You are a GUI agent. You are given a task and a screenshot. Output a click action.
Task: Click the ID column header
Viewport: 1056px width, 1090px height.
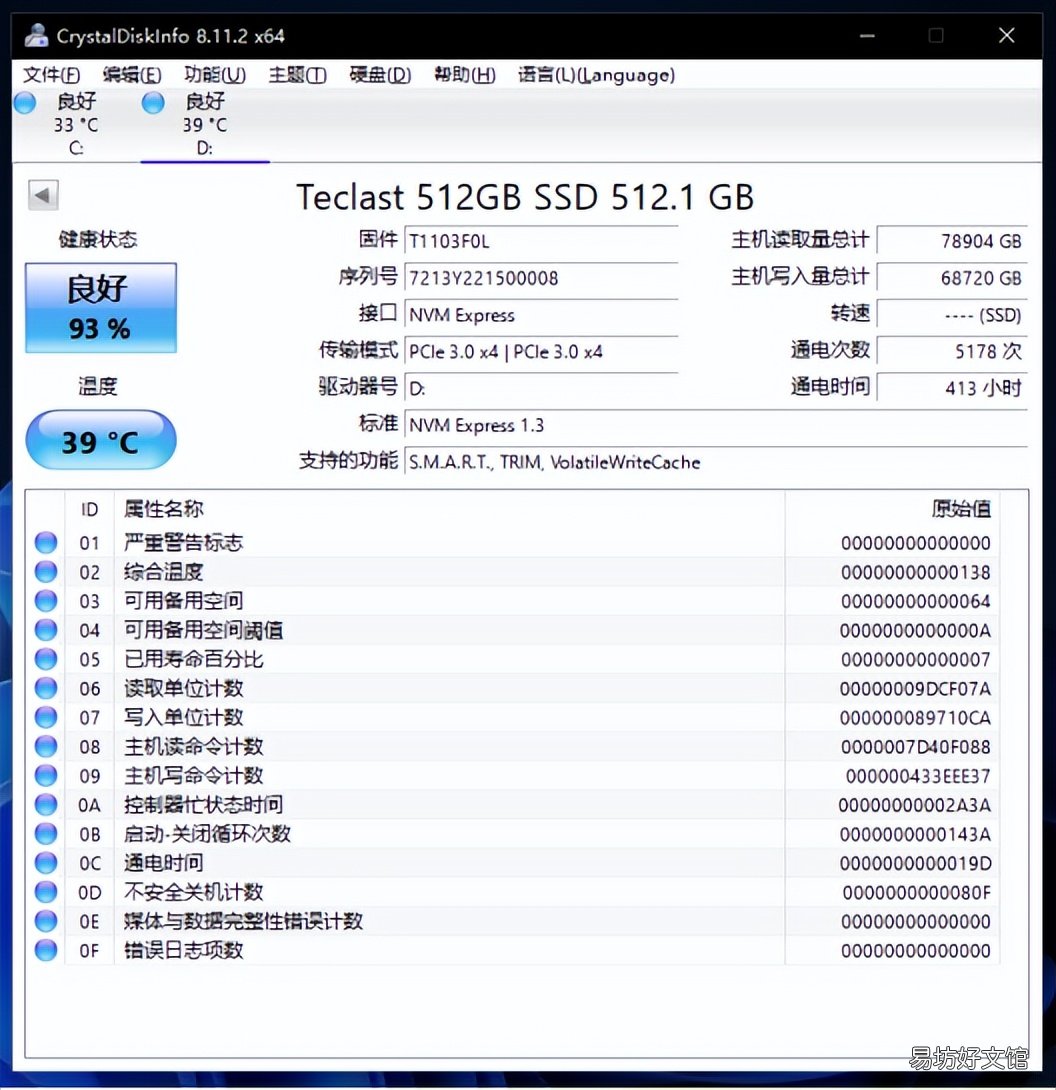[x=90, y=509]
